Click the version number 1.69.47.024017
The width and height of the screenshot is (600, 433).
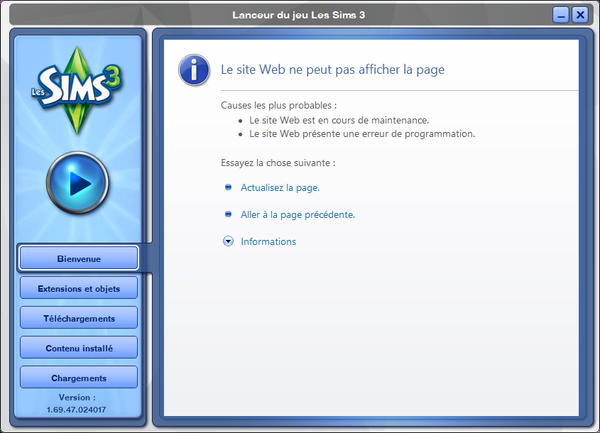click(76, 410)
